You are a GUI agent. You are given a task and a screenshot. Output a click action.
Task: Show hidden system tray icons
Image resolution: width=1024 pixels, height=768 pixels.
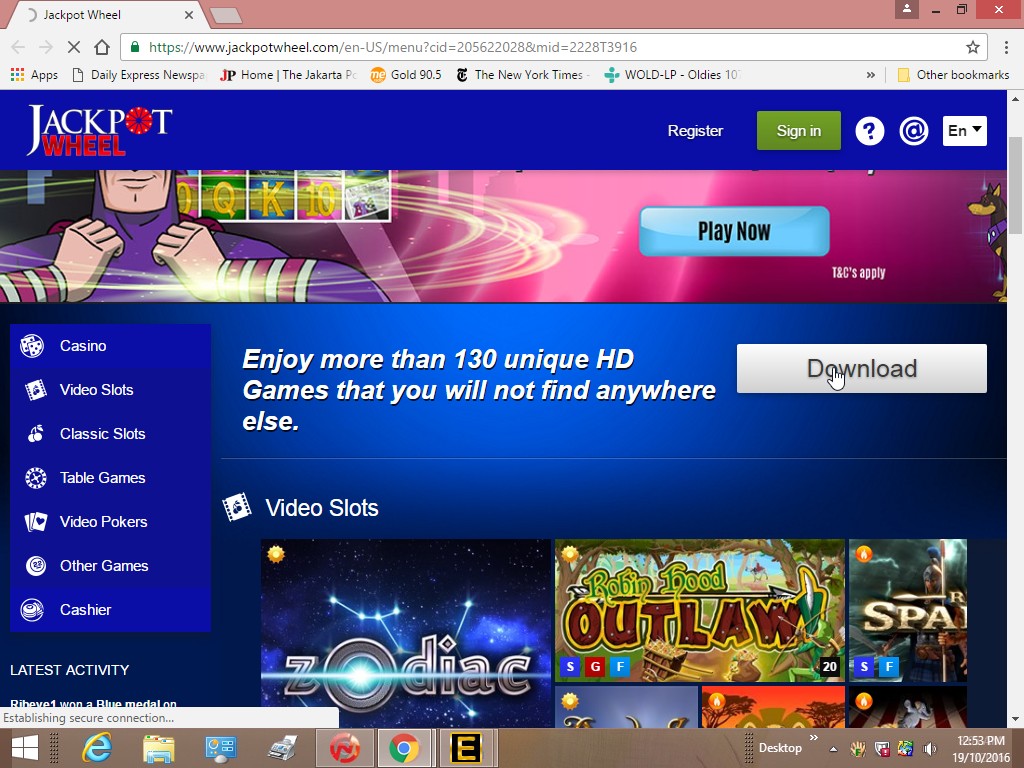[x=833, y=748]
